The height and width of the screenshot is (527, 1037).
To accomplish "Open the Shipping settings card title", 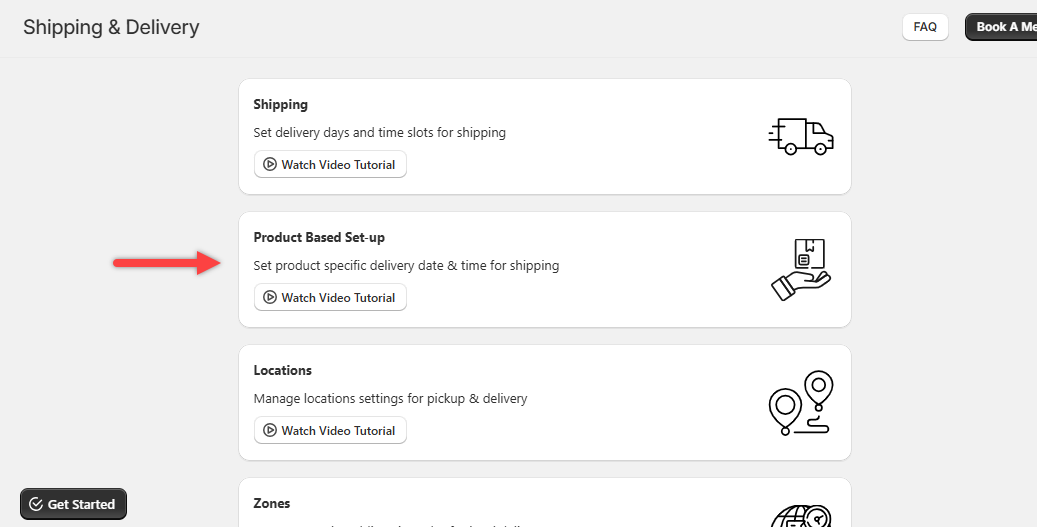I will click(x=280, y=104).
